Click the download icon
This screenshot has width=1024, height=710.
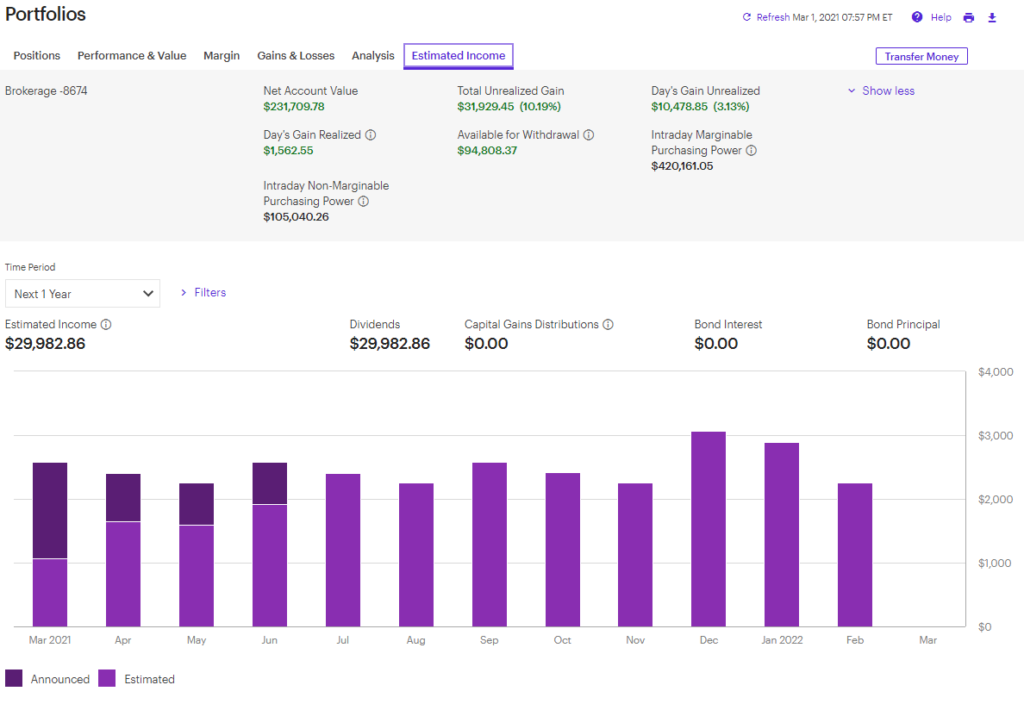(992, 18)
